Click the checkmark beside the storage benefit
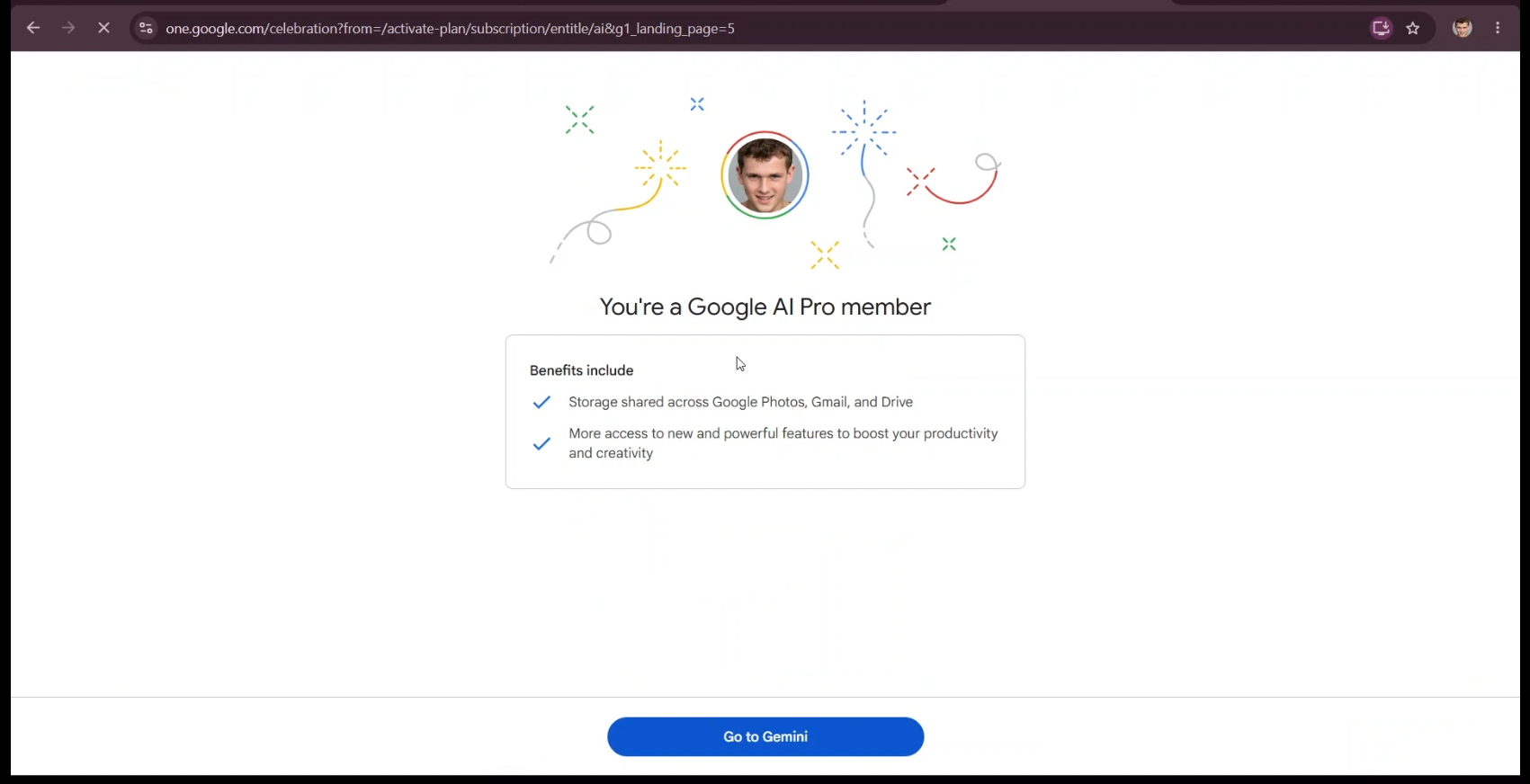This screenshot has height=784, width=1530. coord(541,402)
